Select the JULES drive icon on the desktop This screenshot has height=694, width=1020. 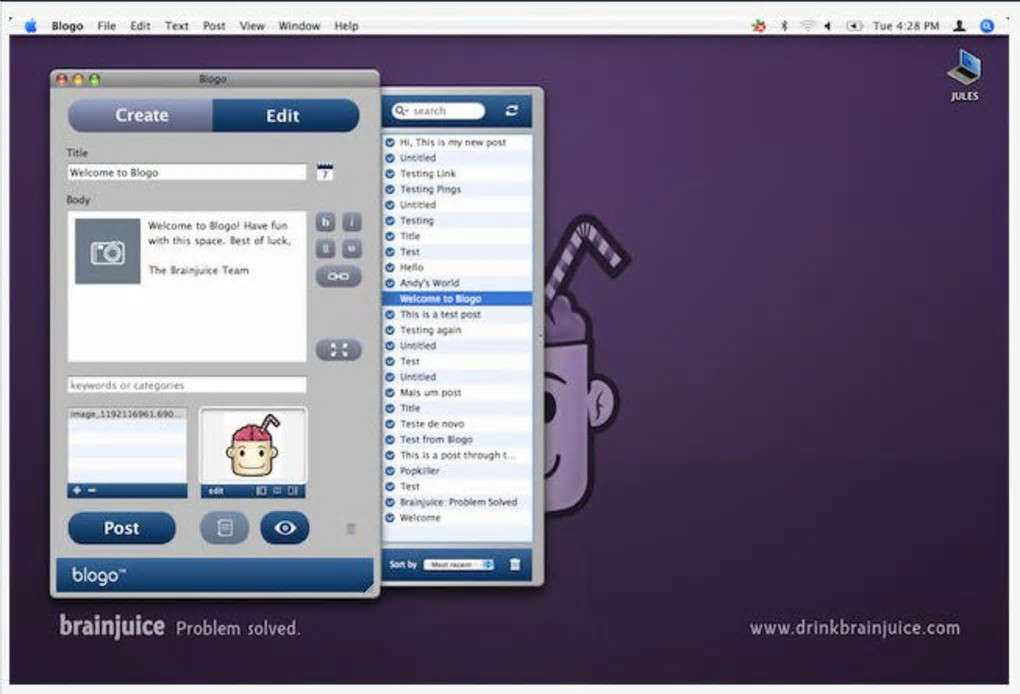click(x=964, y=75)
